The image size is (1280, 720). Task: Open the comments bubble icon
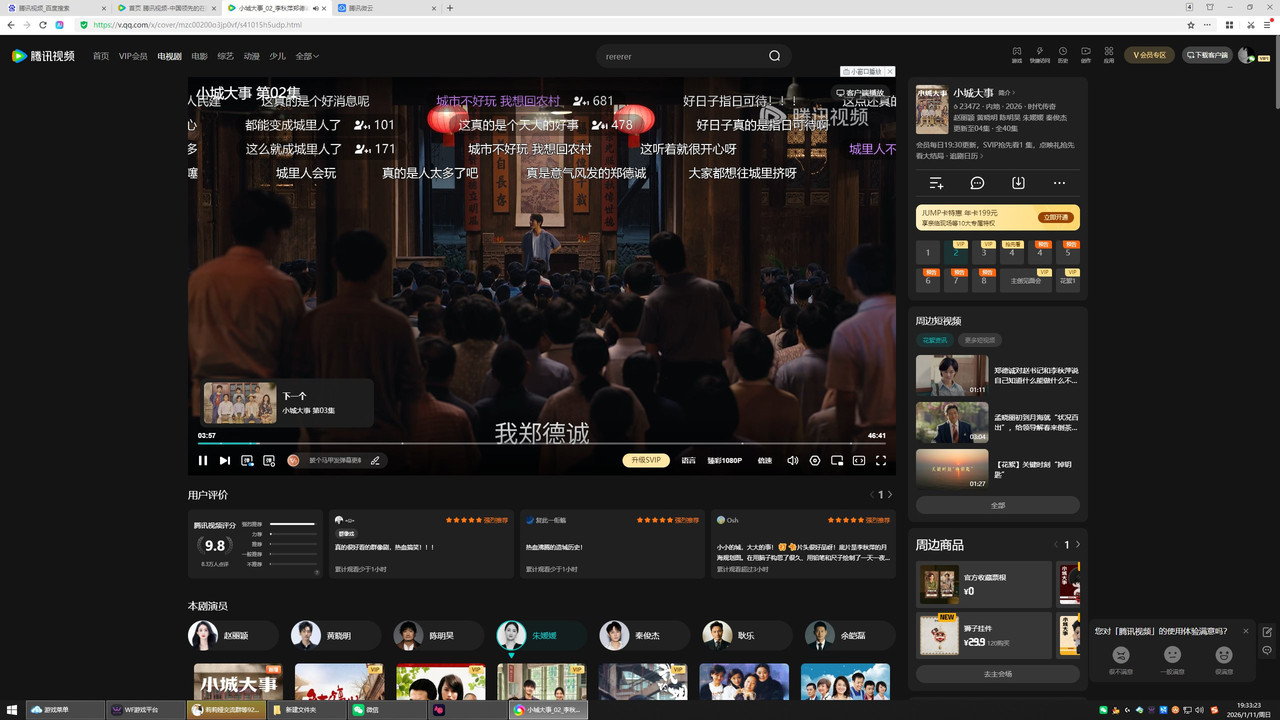[977, 183]
